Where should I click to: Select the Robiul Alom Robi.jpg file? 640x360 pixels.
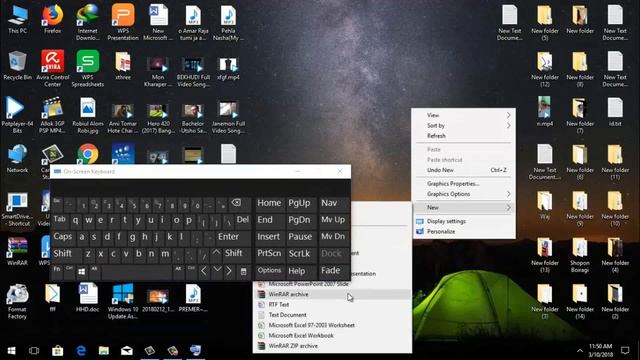87,115
